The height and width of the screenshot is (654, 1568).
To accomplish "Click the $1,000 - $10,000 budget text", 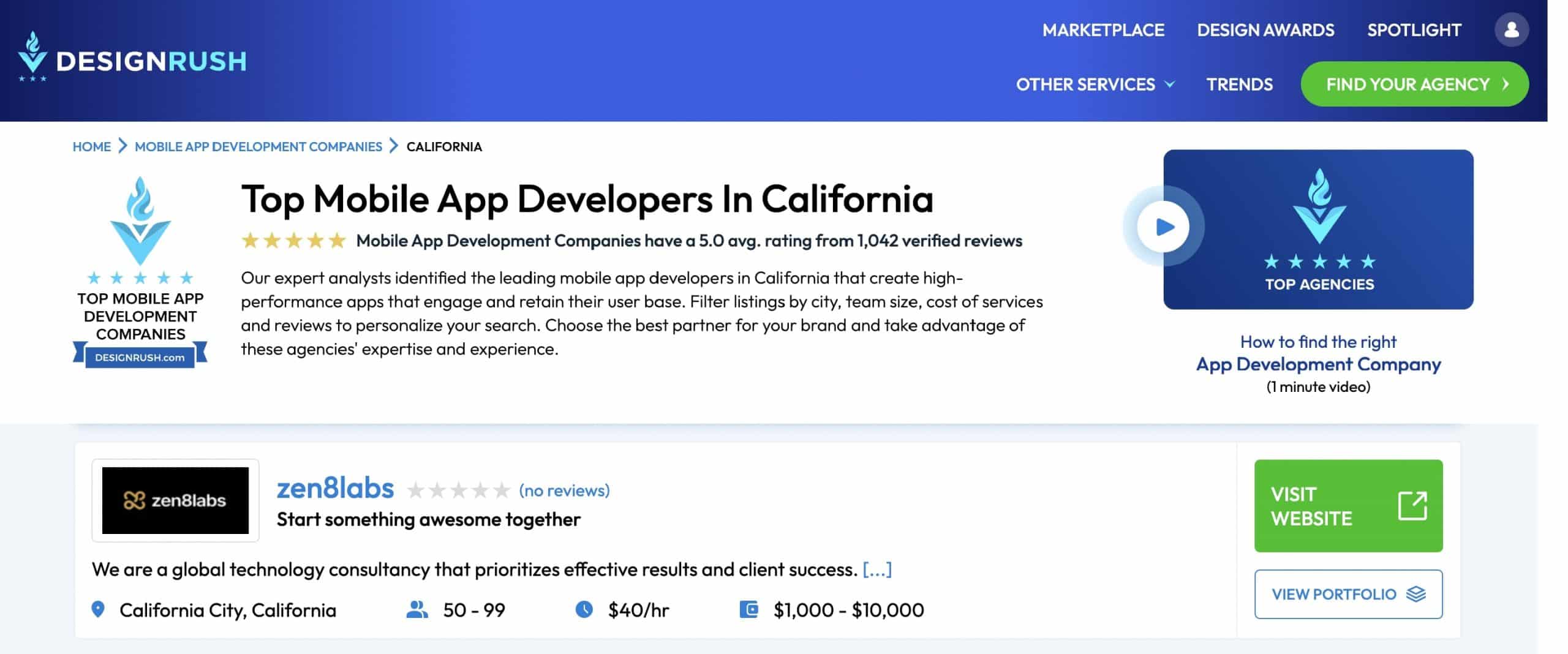I will tap(848, 610).
